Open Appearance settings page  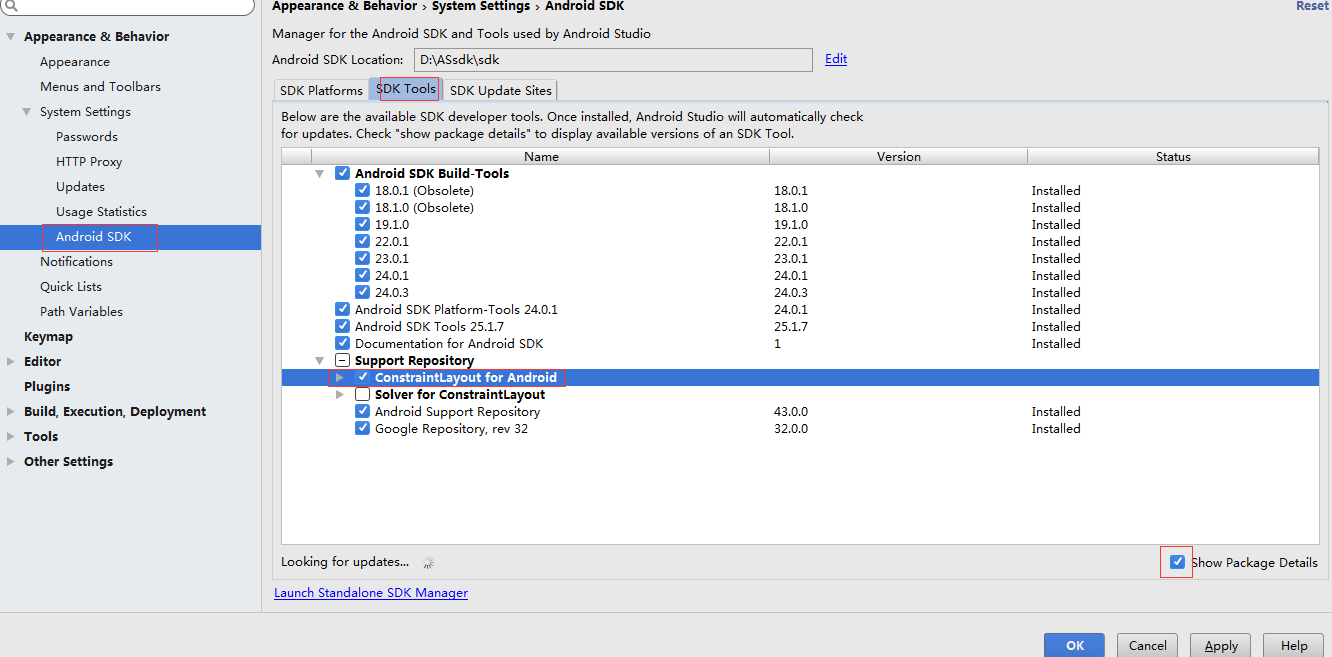75,62
